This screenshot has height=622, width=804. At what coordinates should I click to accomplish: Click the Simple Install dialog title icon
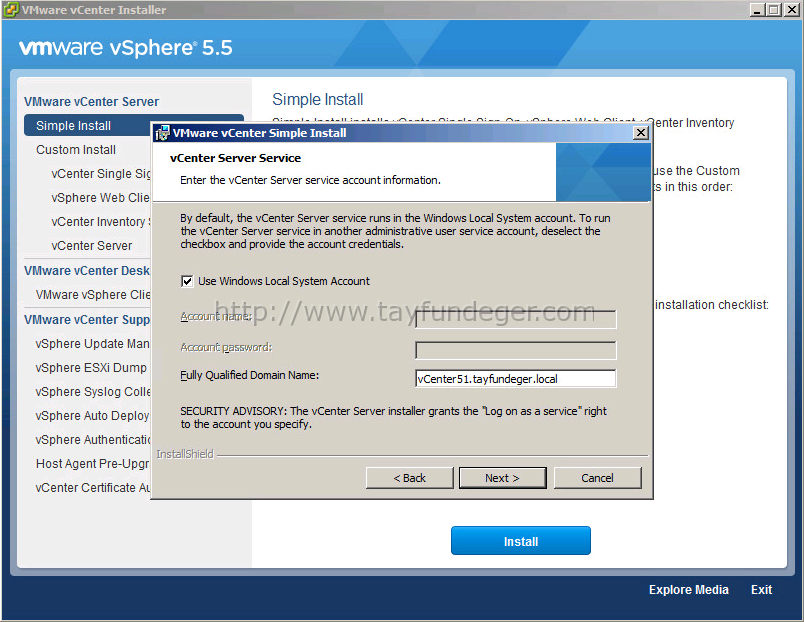(x=163, y=133)
